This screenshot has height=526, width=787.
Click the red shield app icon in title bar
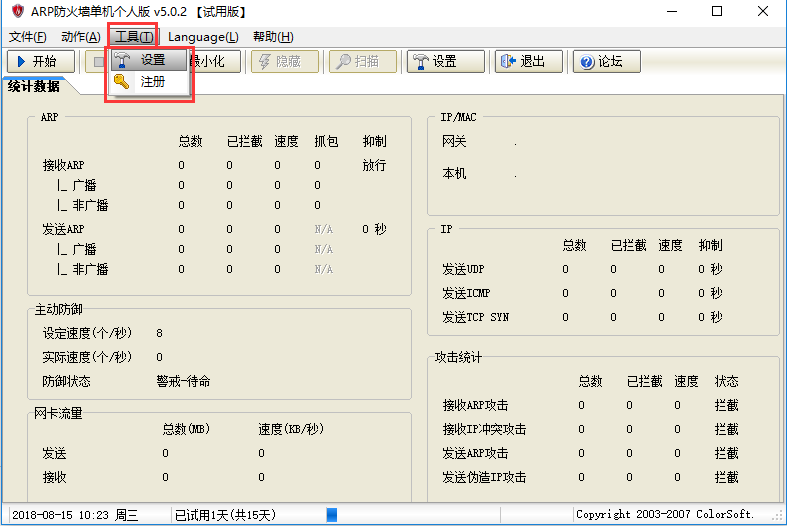tap(17, 11)
